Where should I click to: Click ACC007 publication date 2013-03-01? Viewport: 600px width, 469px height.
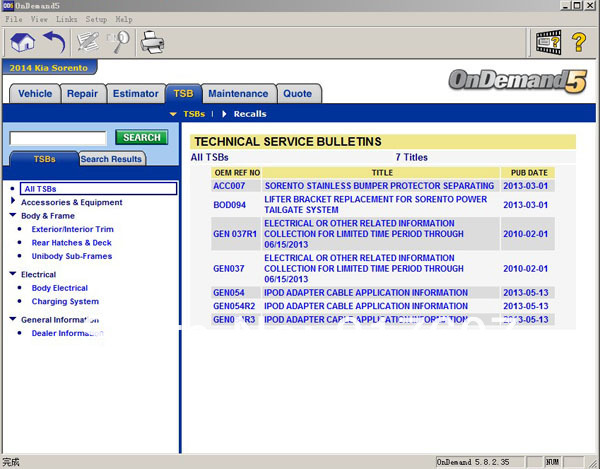point(525,186)
